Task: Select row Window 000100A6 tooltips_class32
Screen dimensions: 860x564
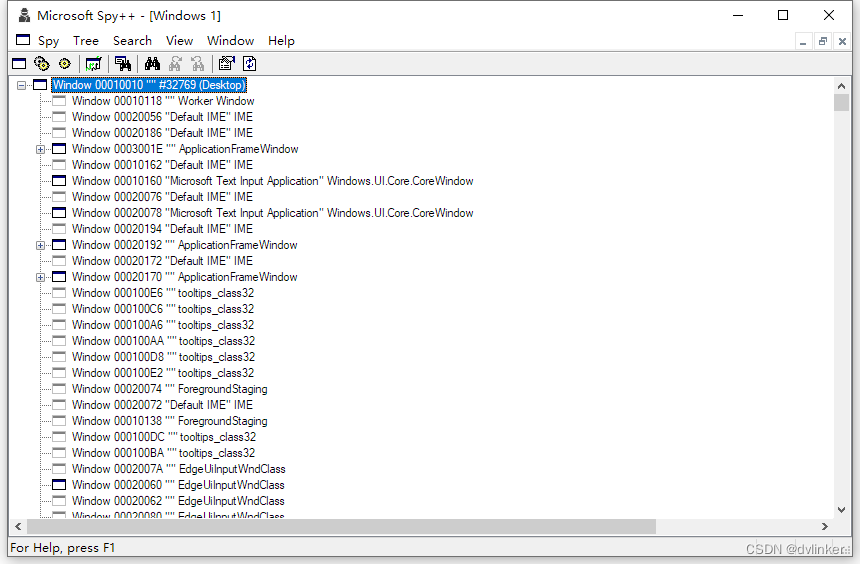Action: tap(163, 325)
